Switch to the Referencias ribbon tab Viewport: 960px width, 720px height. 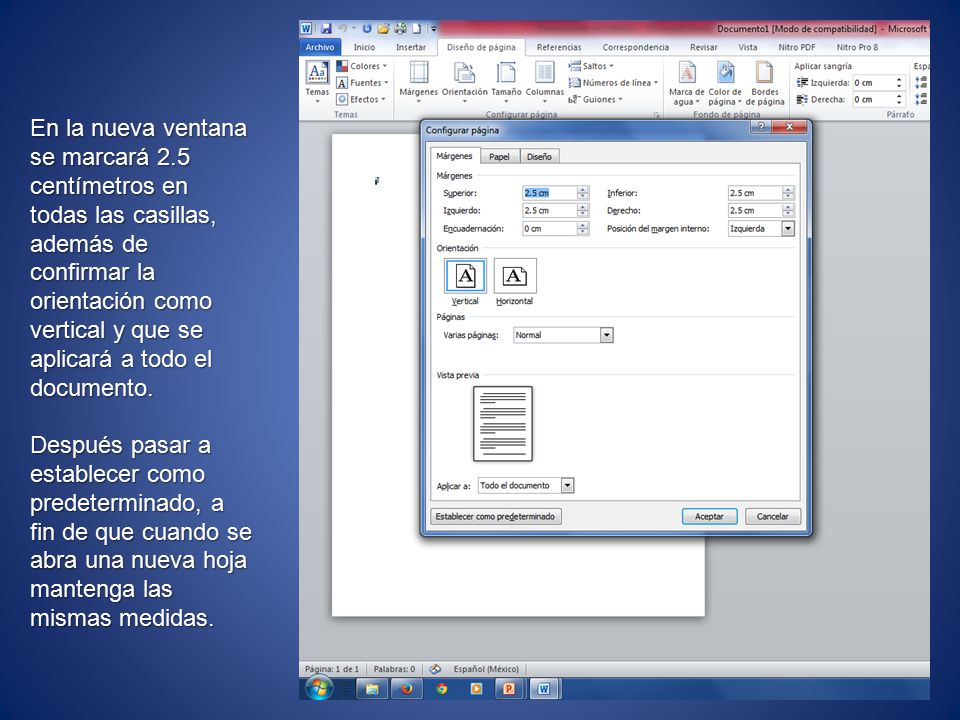coord(559,47)
